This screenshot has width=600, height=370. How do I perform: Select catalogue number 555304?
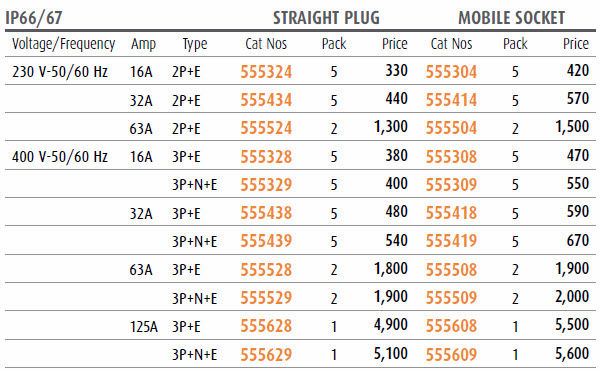(451, 72)
